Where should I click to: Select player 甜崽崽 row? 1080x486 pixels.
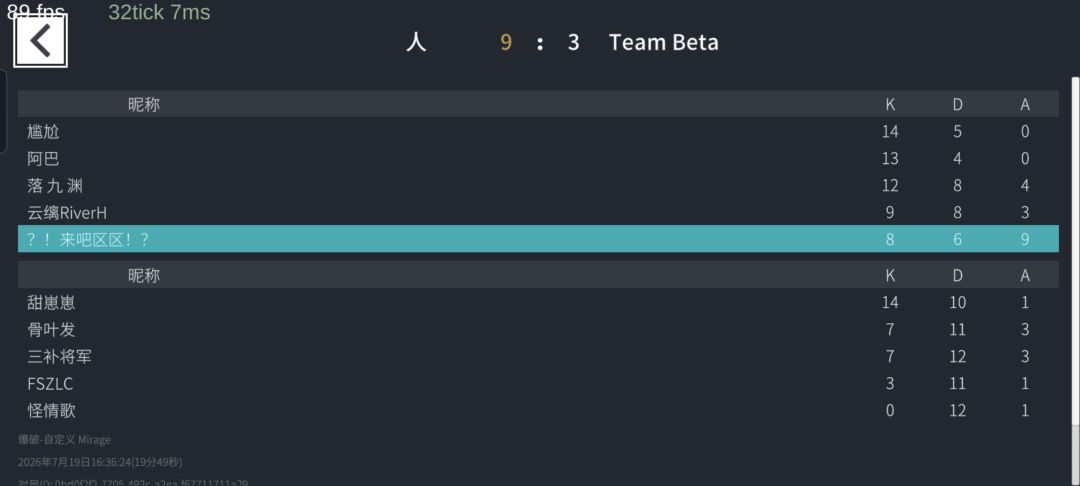[538, 302]
